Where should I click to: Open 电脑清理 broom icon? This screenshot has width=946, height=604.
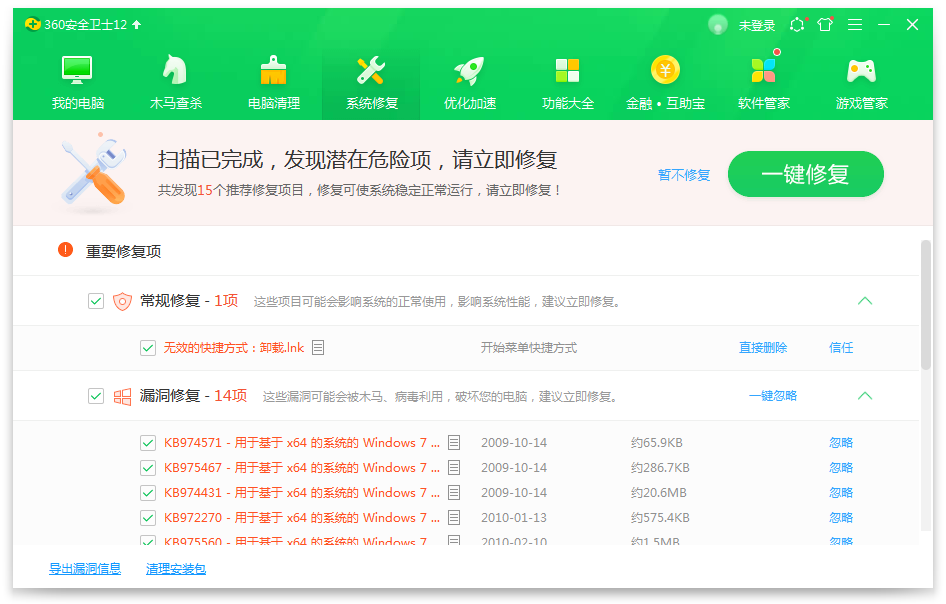coord(273,70)
